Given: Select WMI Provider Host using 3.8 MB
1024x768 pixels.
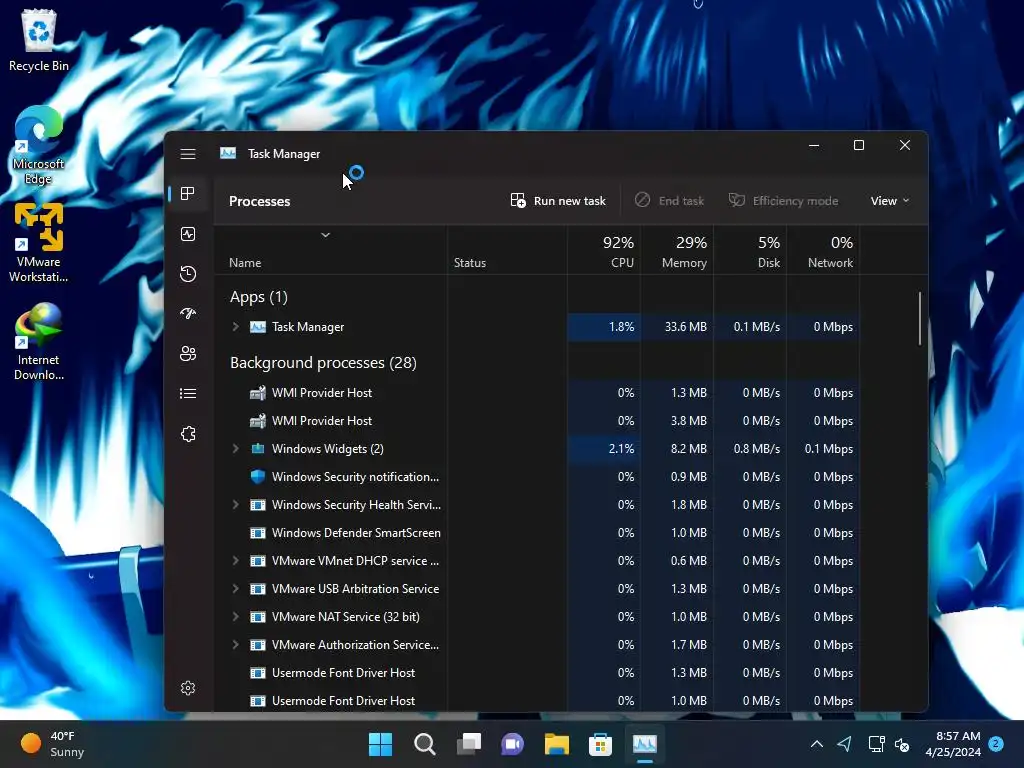Looking at the screenshot, I should click(x=537, y=421).
